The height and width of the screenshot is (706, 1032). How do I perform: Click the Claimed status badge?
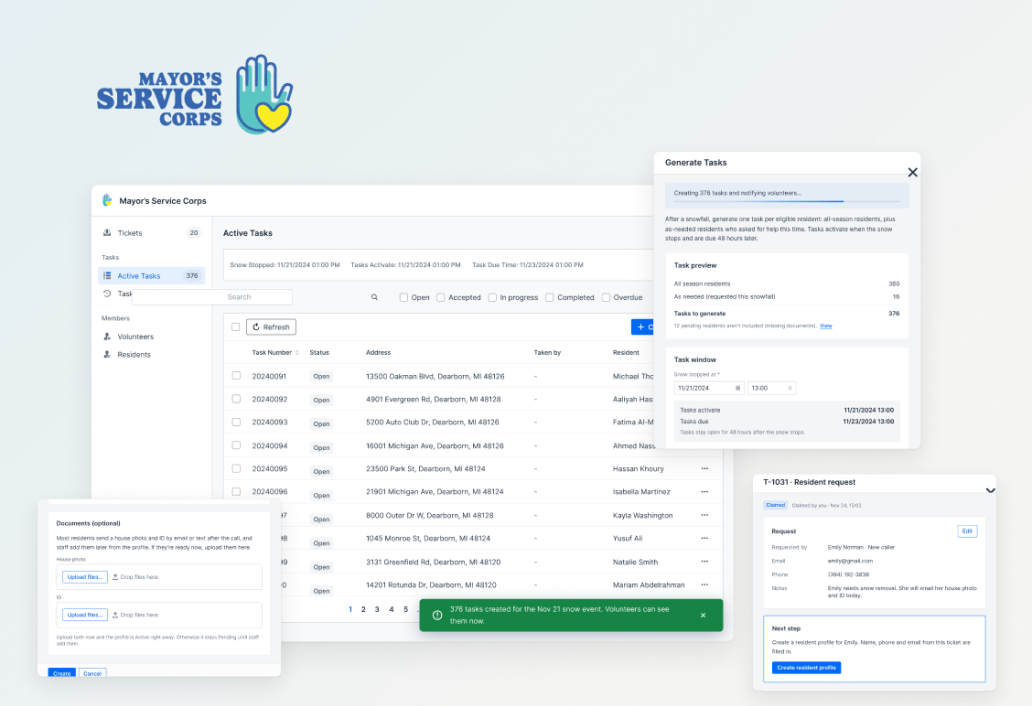click(x=775, y=505)
